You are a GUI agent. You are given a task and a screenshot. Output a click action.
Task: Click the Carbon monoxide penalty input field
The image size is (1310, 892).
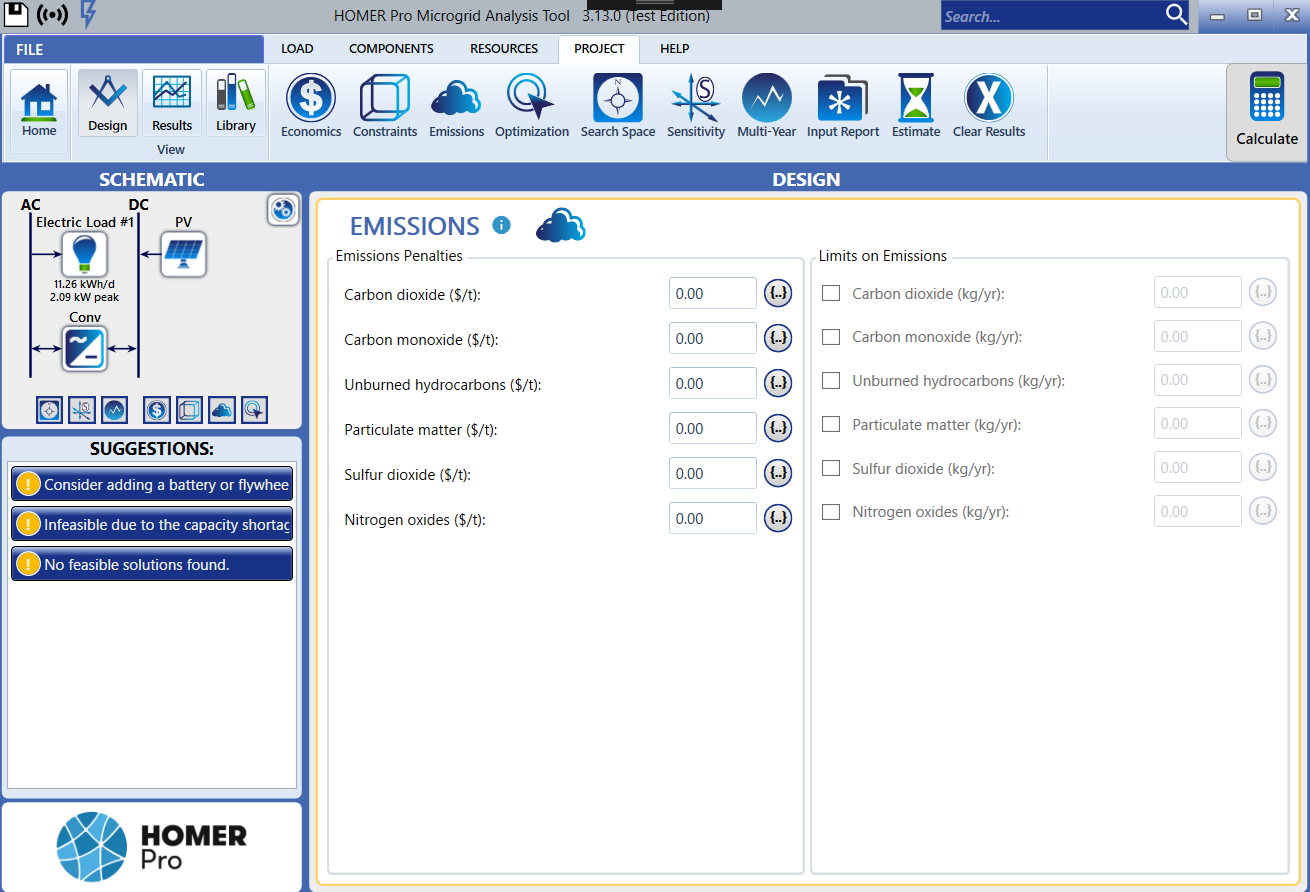(x=712, y=338)
